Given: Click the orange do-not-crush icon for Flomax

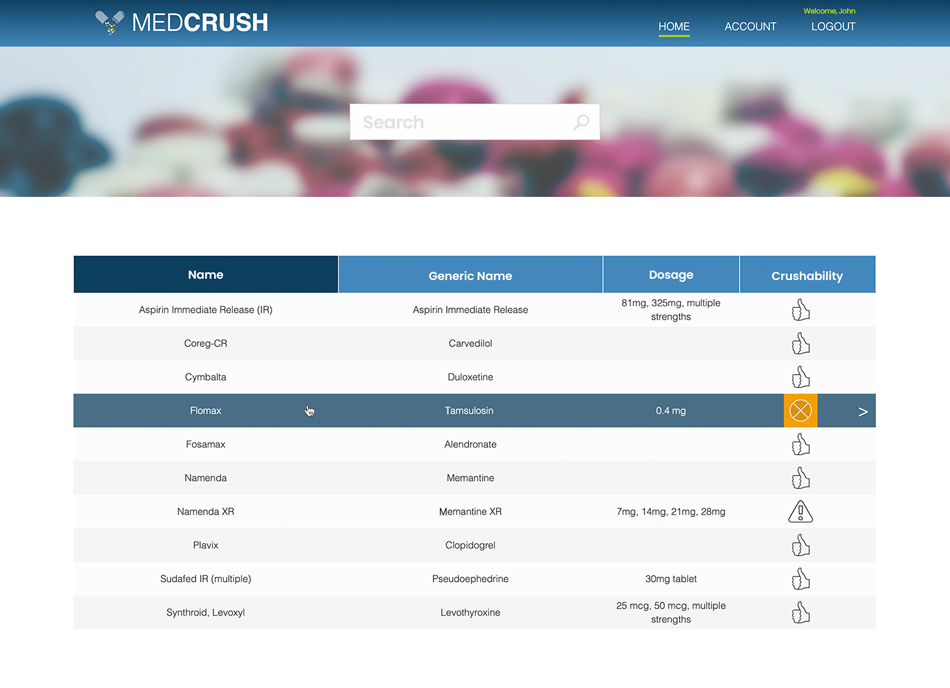Looking at the screenshot, I should [x=800, y=411].
